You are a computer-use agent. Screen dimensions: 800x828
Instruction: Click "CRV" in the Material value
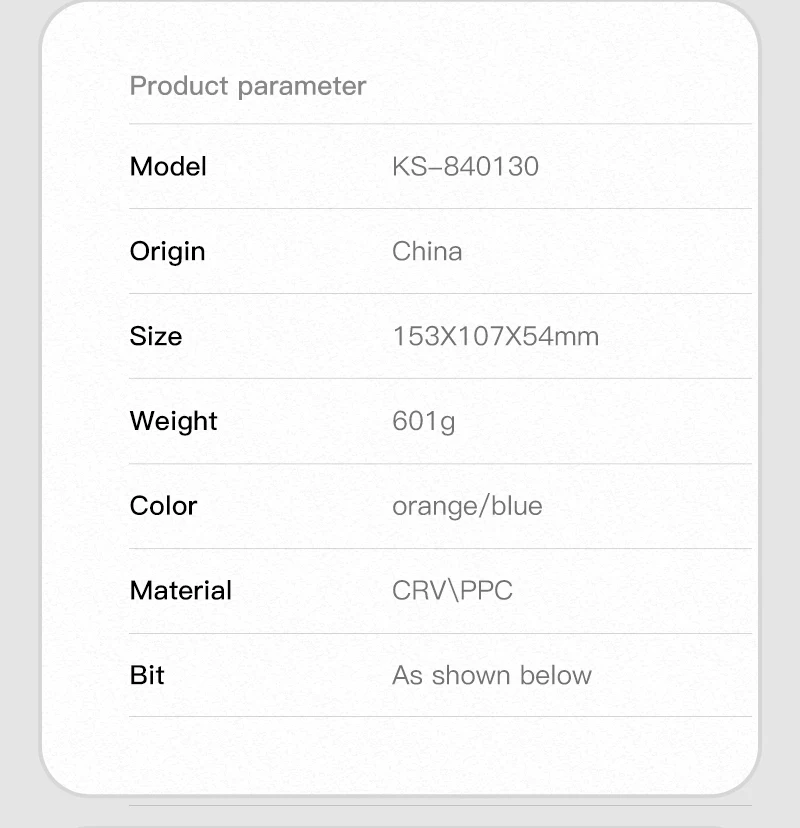coord(419,591)
